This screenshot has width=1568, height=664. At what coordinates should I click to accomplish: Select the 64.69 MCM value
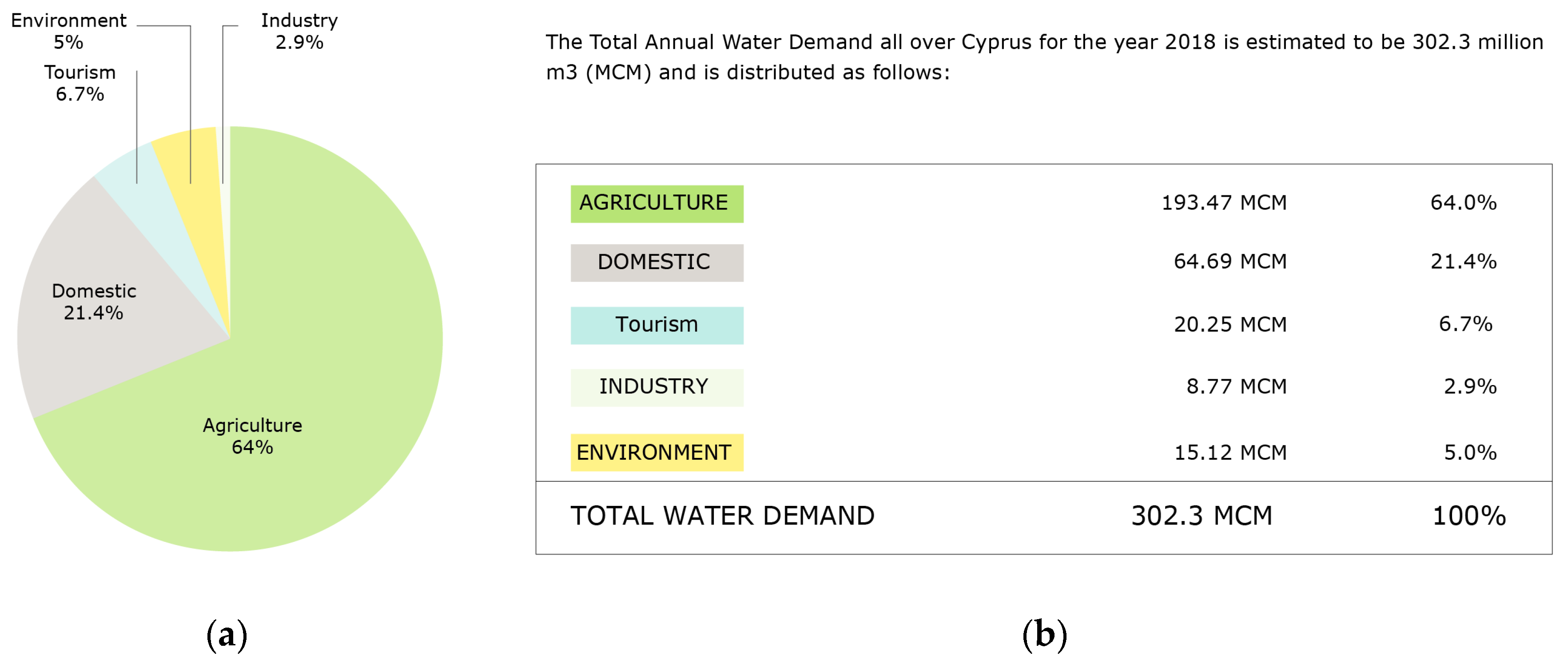(1230, 262)
